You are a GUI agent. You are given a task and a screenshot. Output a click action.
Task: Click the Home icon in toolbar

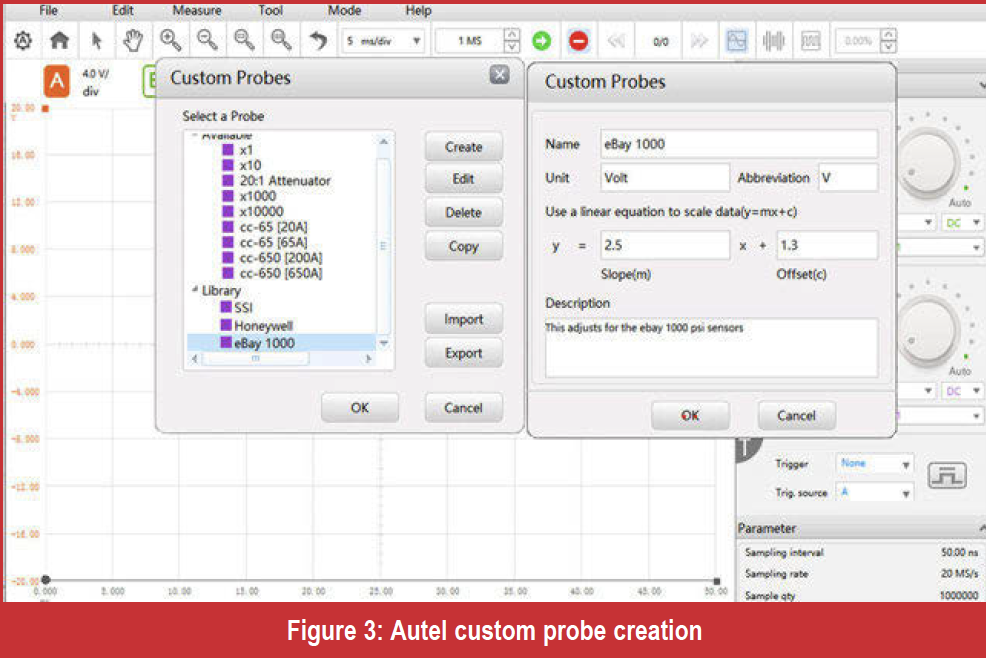coord(60,41)
